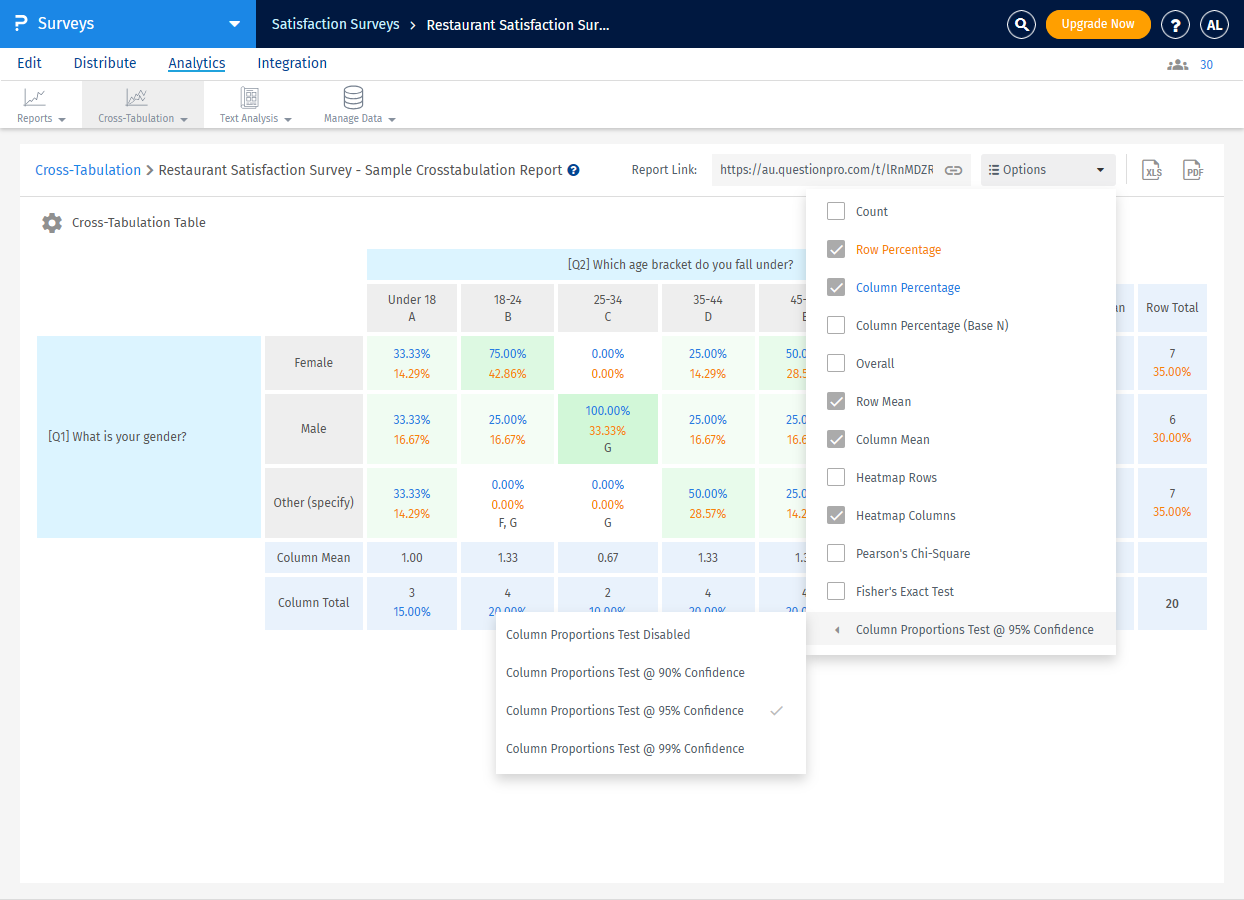Viewport: 1244px width, 900px height.
Task: Export report as XLS file
Action: [1152, 170]
